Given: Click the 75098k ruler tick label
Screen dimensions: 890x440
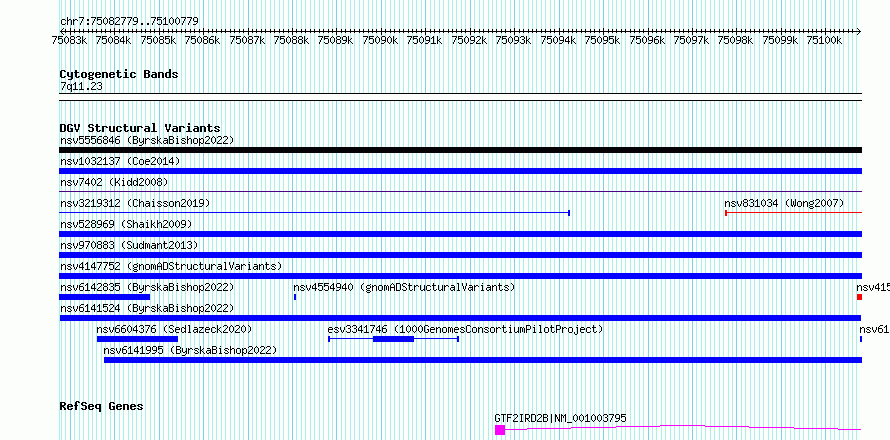Looking at the screenshot, I should [x=736, y=40].
